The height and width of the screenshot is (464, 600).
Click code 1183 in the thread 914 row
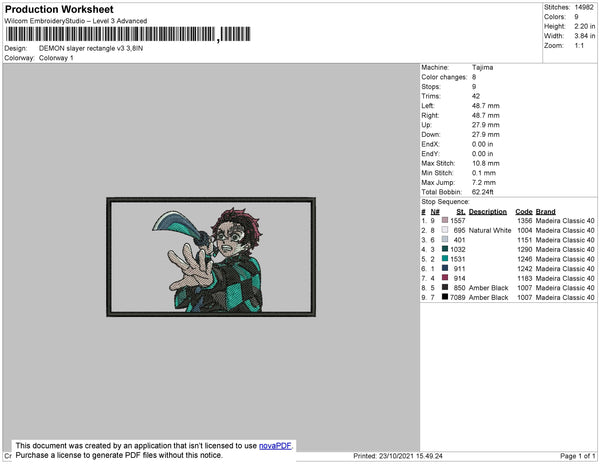point(525,278)
